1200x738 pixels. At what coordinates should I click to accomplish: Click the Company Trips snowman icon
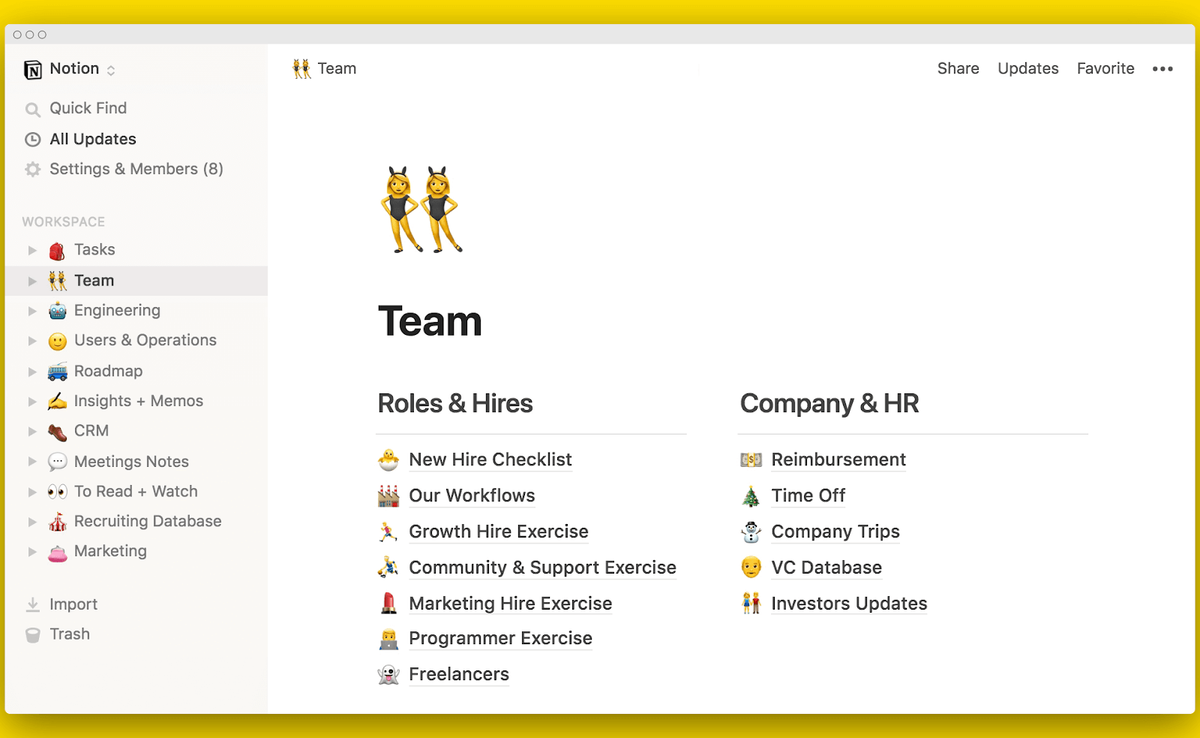(751, 532)
